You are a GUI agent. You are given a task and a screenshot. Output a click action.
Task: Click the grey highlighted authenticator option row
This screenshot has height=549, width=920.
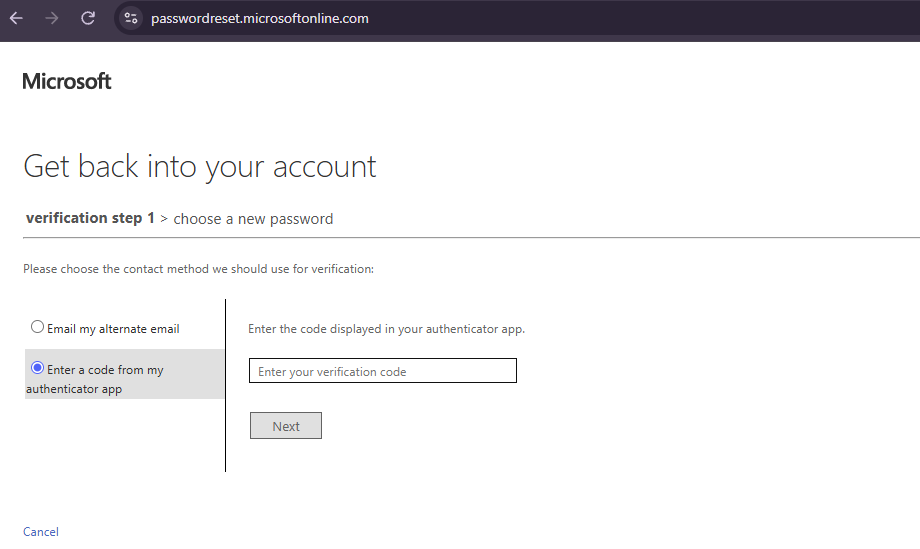pos(124,374)
